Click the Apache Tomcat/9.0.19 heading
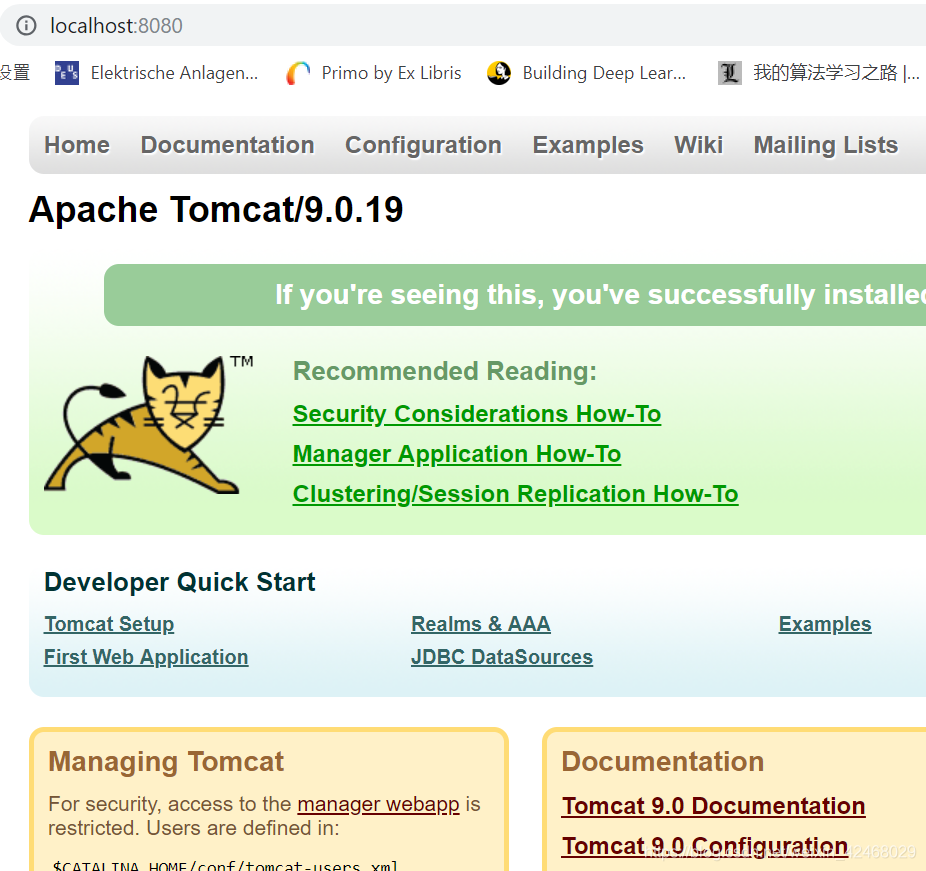This screenshot has width=926, height=871. pos(216,210)
